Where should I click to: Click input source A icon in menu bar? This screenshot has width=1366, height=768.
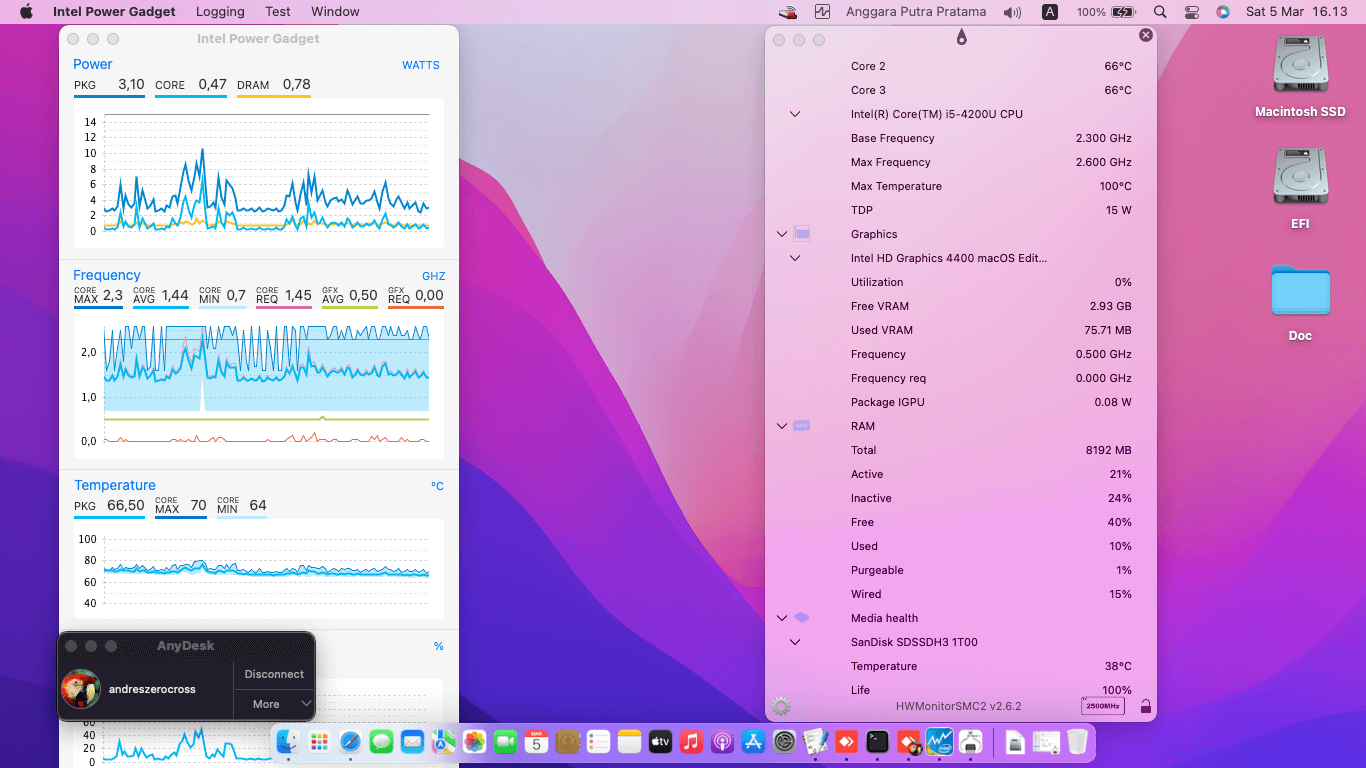(1050, 12)
